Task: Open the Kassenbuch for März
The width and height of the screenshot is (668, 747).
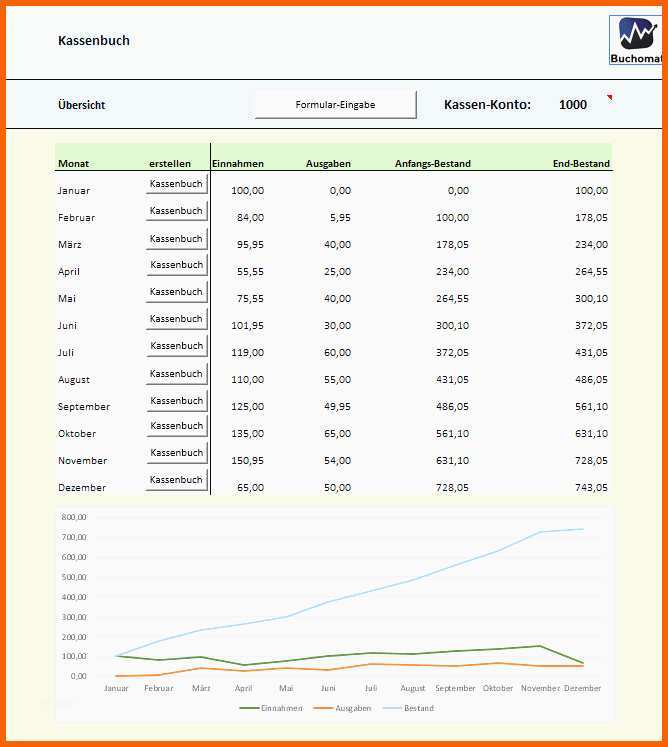Action: tap(176, 238)
